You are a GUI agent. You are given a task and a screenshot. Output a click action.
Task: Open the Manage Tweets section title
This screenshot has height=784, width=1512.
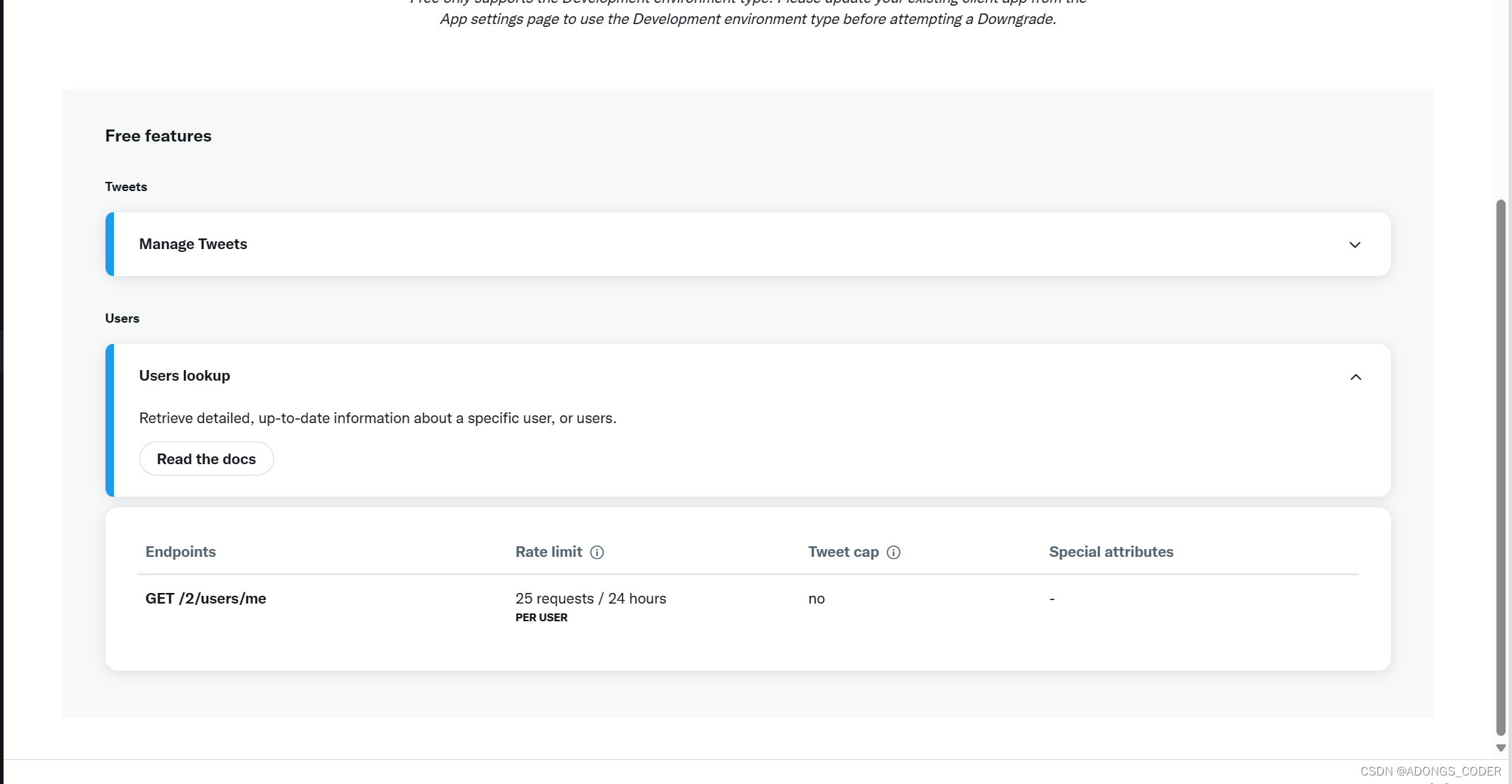coord(193,244)
